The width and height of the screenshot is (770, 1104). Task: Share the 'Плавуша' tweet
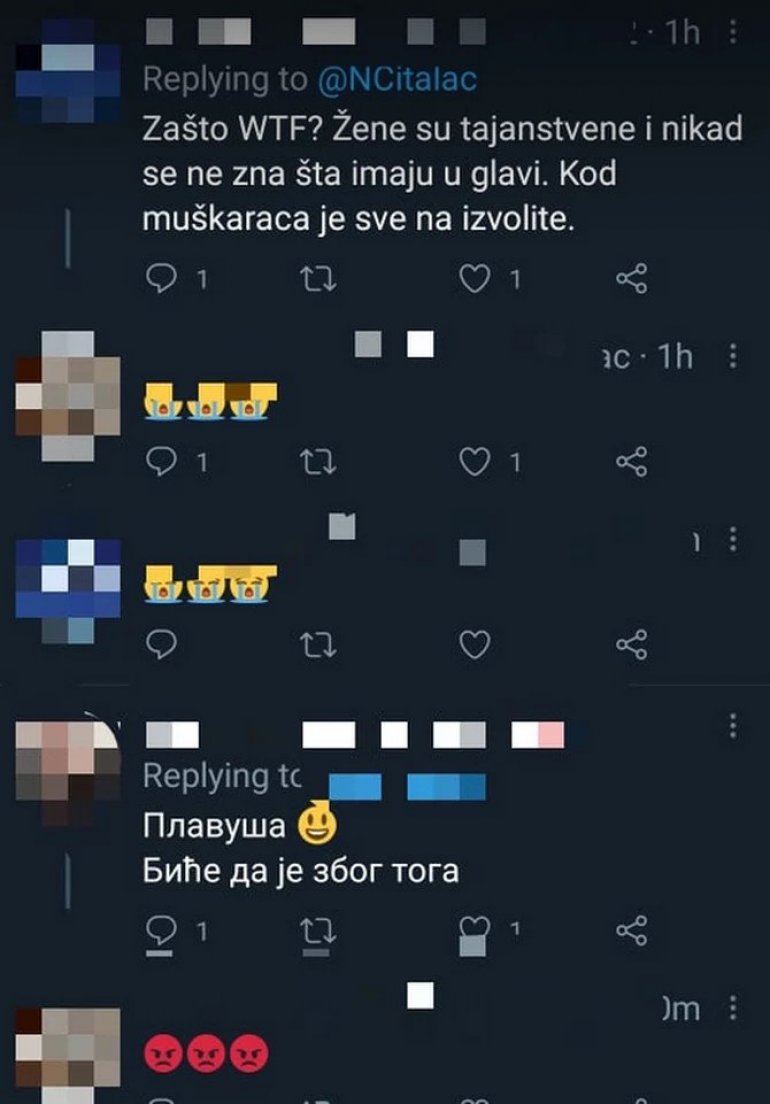click(x=631, y=931)
